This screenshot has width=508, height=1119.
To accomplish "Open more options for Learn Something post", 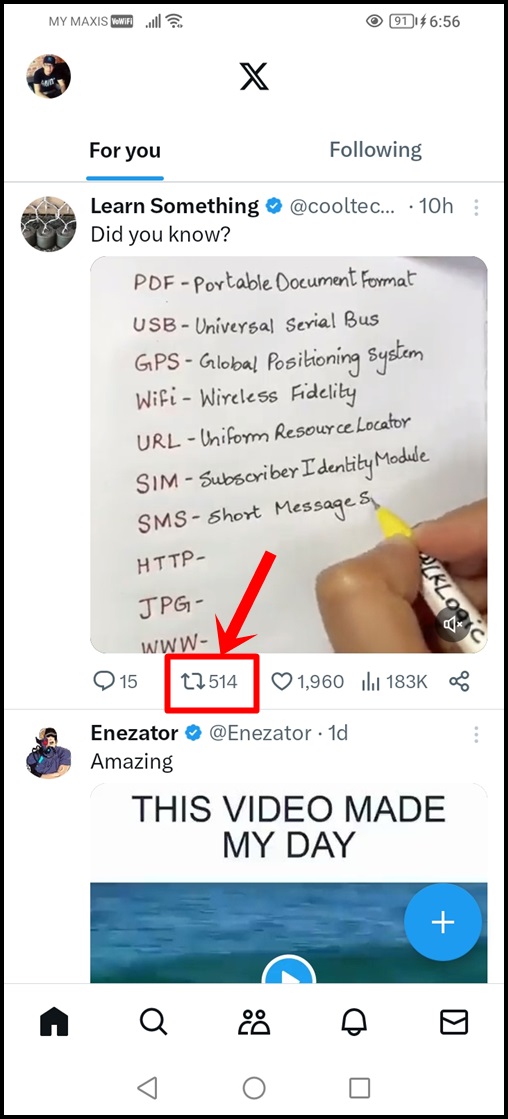I will click(x=476, y=208).
